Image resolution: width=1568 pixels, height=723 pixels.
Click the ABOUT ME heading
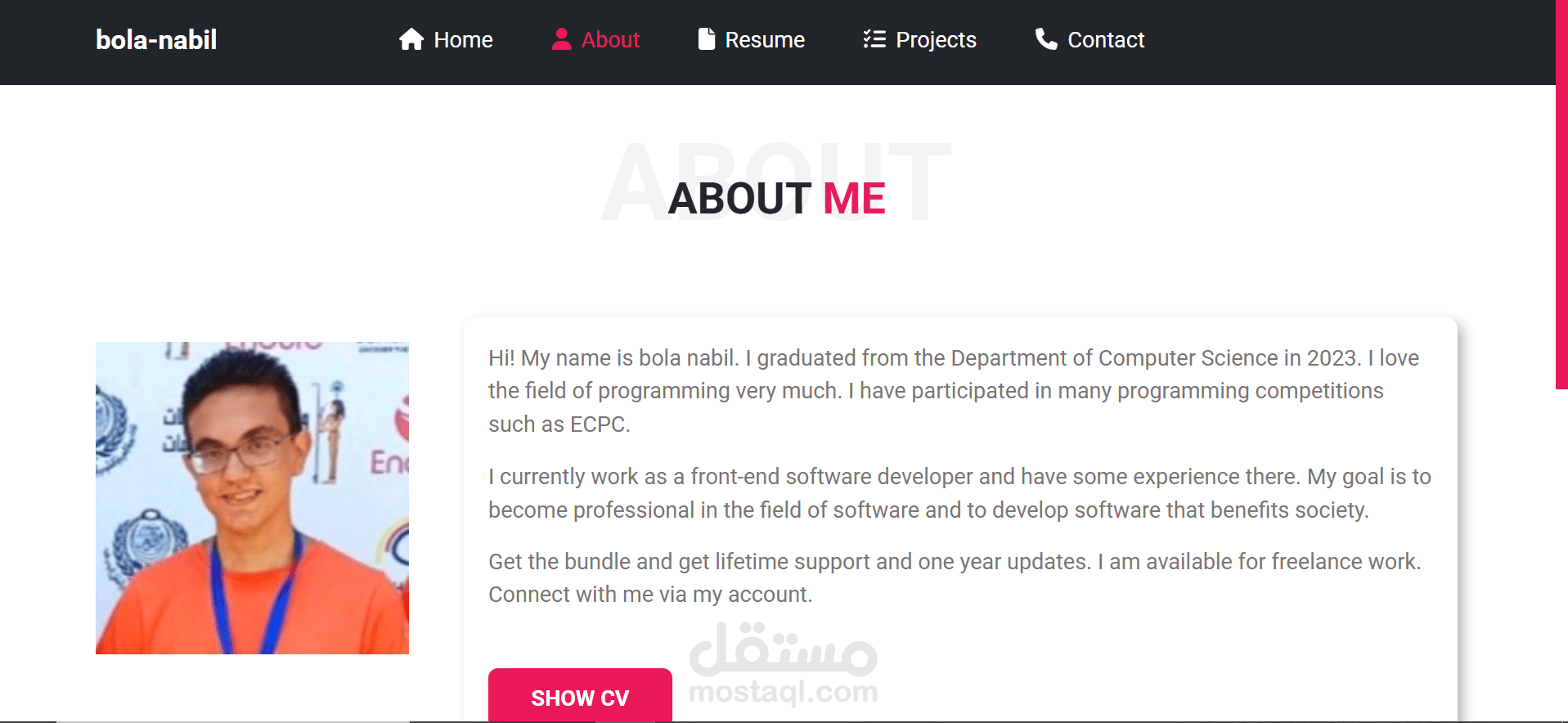776,198
